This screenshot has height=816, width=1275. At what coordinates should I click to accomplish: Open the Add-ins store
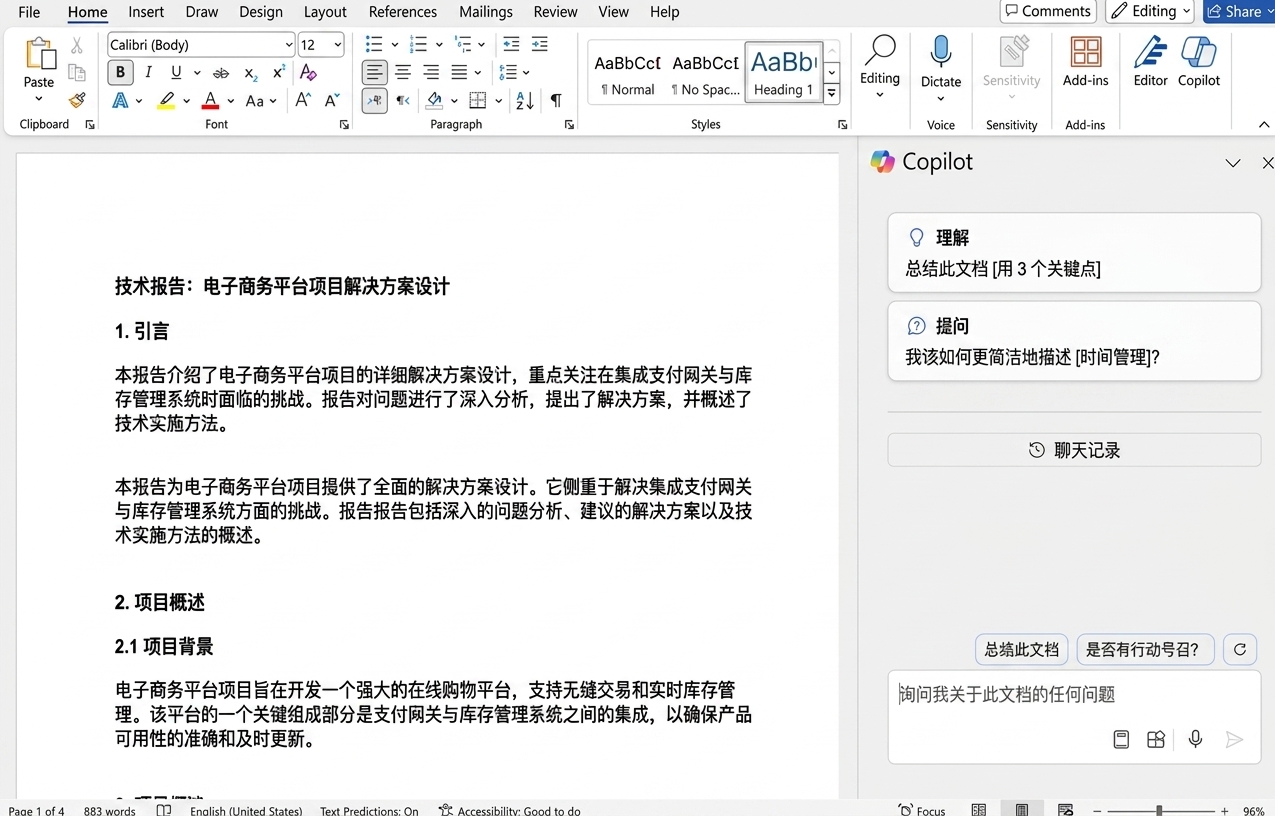pyautogui.click(x=1086, y=62)
